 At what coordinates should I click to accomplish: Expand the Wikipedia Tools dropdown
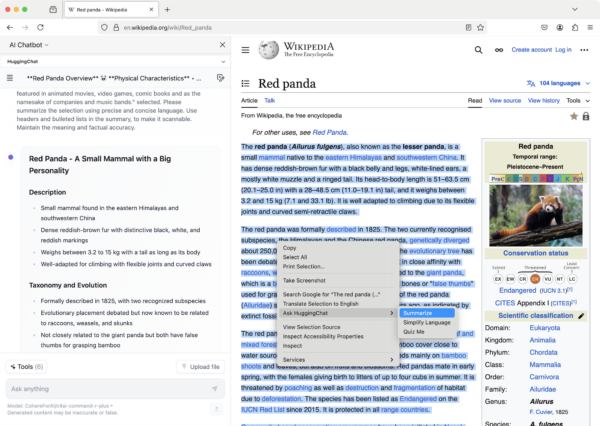576,100
